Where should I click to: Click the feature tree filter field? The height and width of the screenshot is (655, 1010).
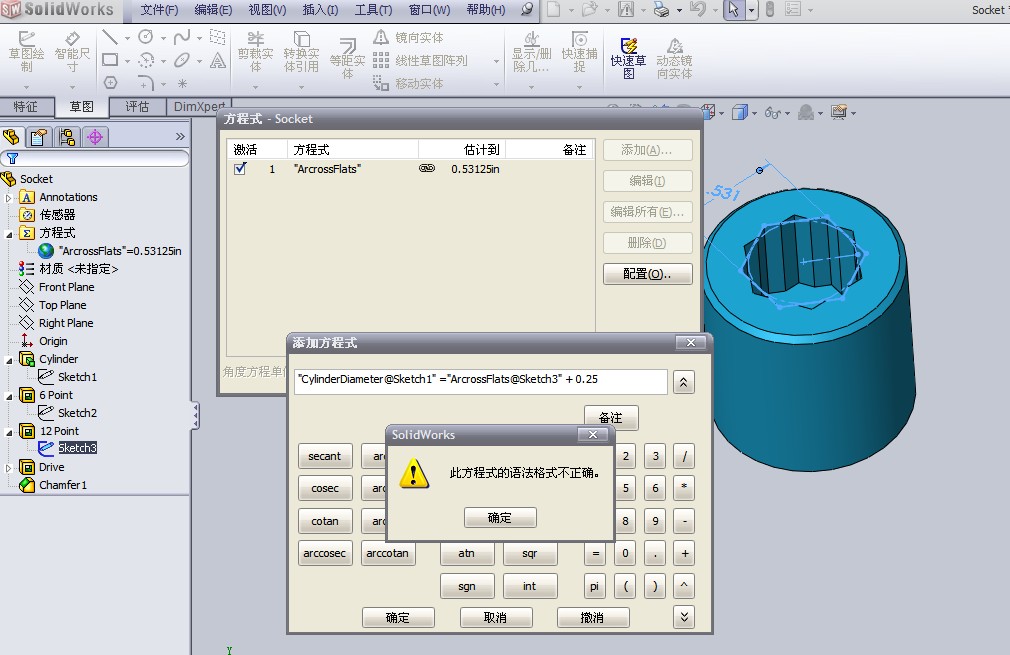point(95,158)
